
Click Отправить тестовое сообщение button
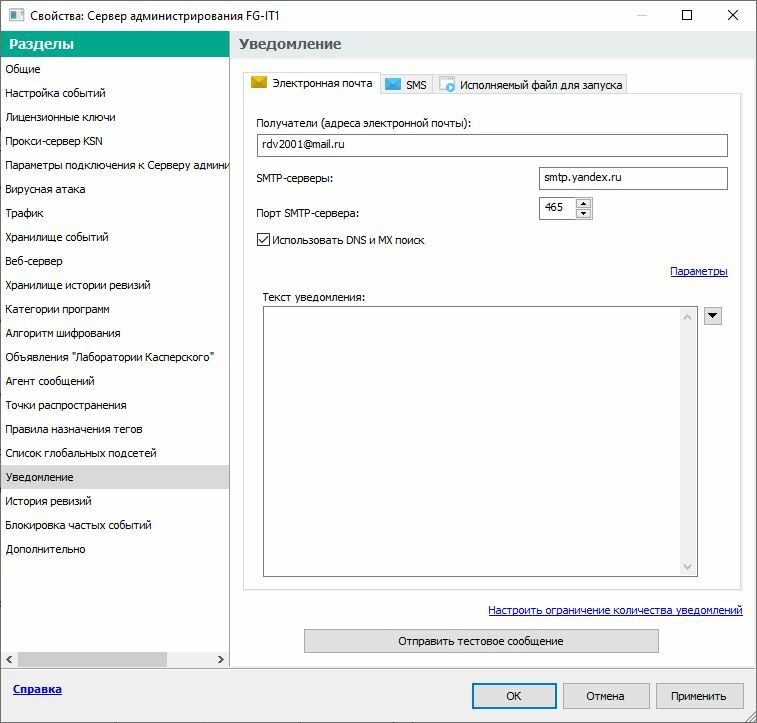point(481,641)
